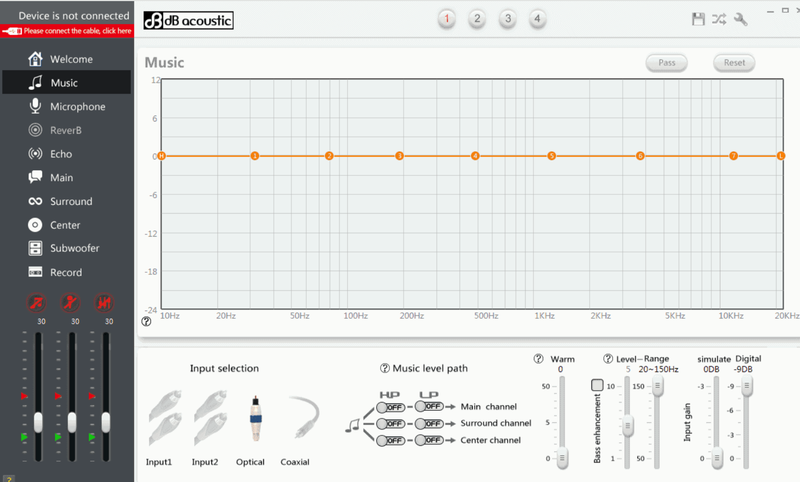The image size is (800, 482).
Task: Go to ReverB settings
Action: coord(66,130)
